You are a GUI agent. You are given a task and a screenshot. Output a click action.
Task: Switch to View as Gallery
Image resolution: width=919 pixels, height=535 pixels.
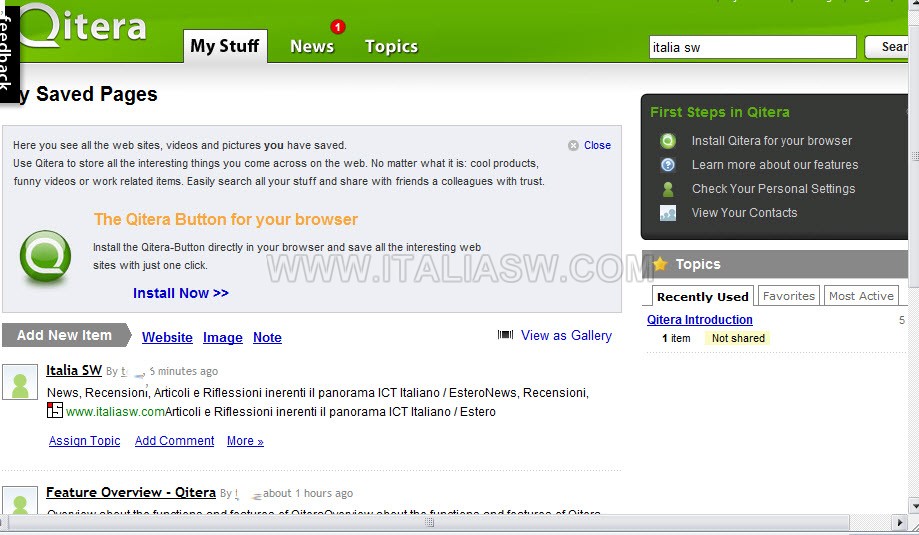pyautogui.click(x=566, y=335)
